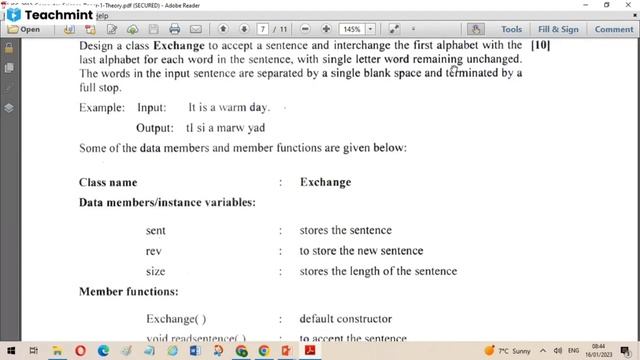Open File Explorer from taskbar
640x360 pixels.
[57, 351]
